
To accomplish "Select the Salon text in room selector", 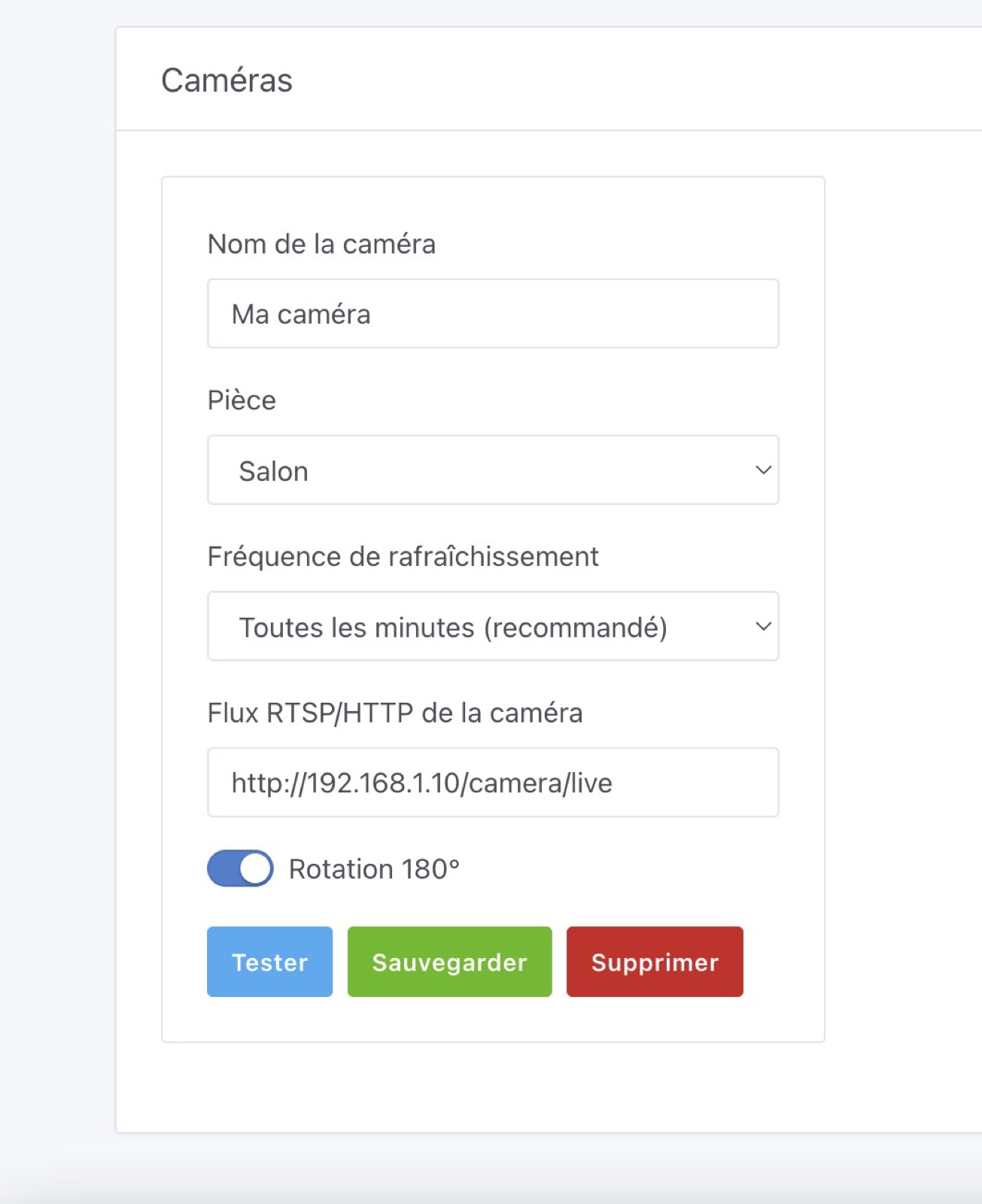I will coord(273,472).
